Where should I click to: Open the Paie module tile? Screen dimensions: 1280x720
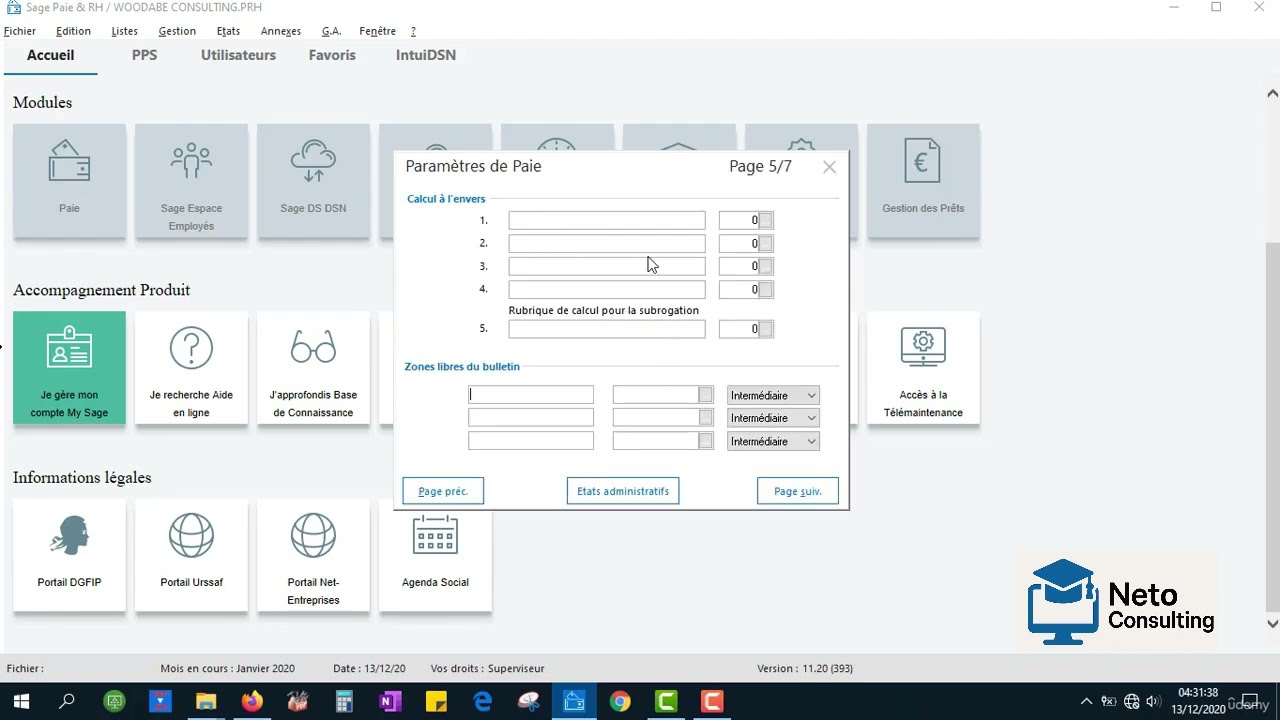coord(69,181)
